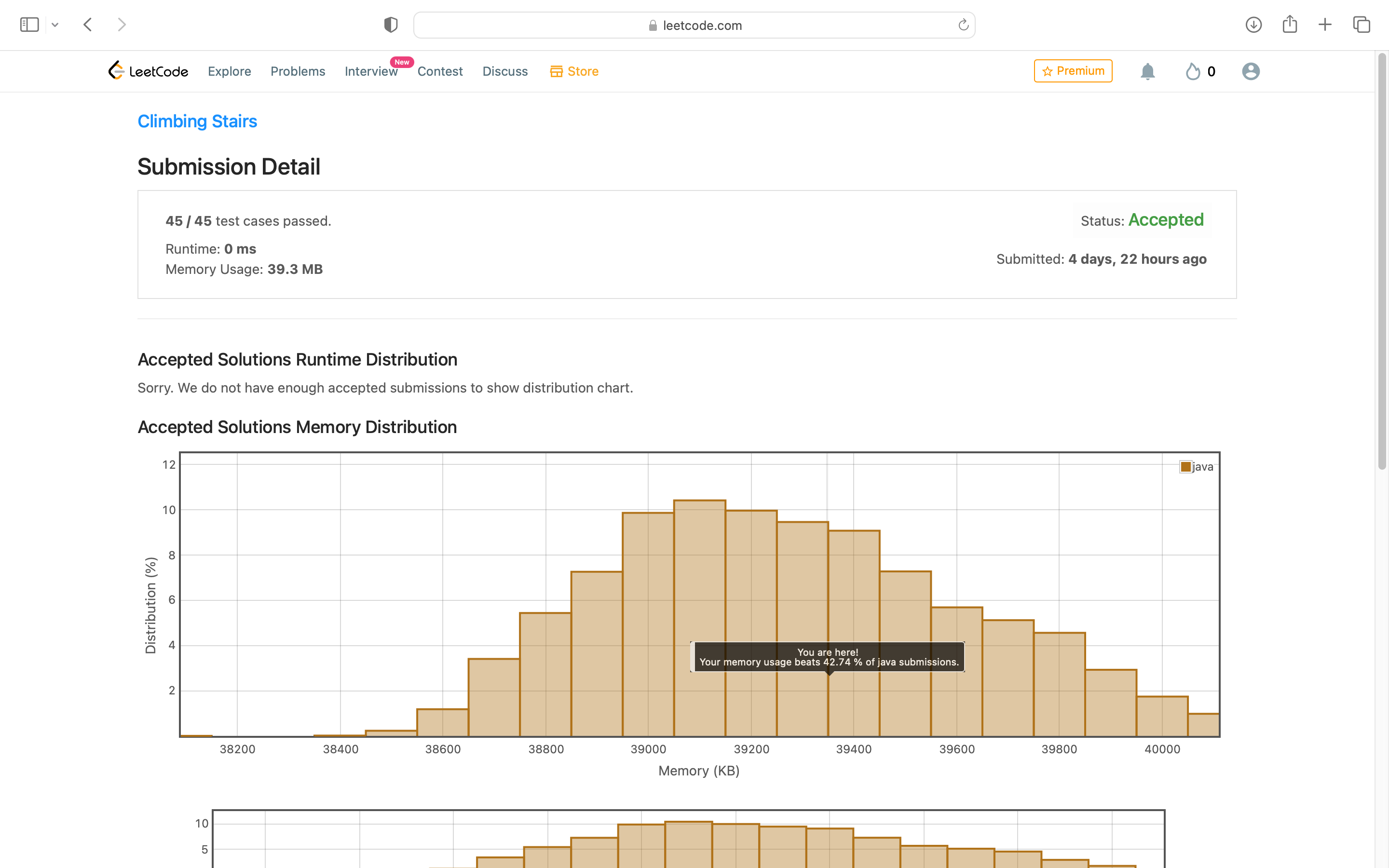Click the java legend color swatch

(1186, 467)
